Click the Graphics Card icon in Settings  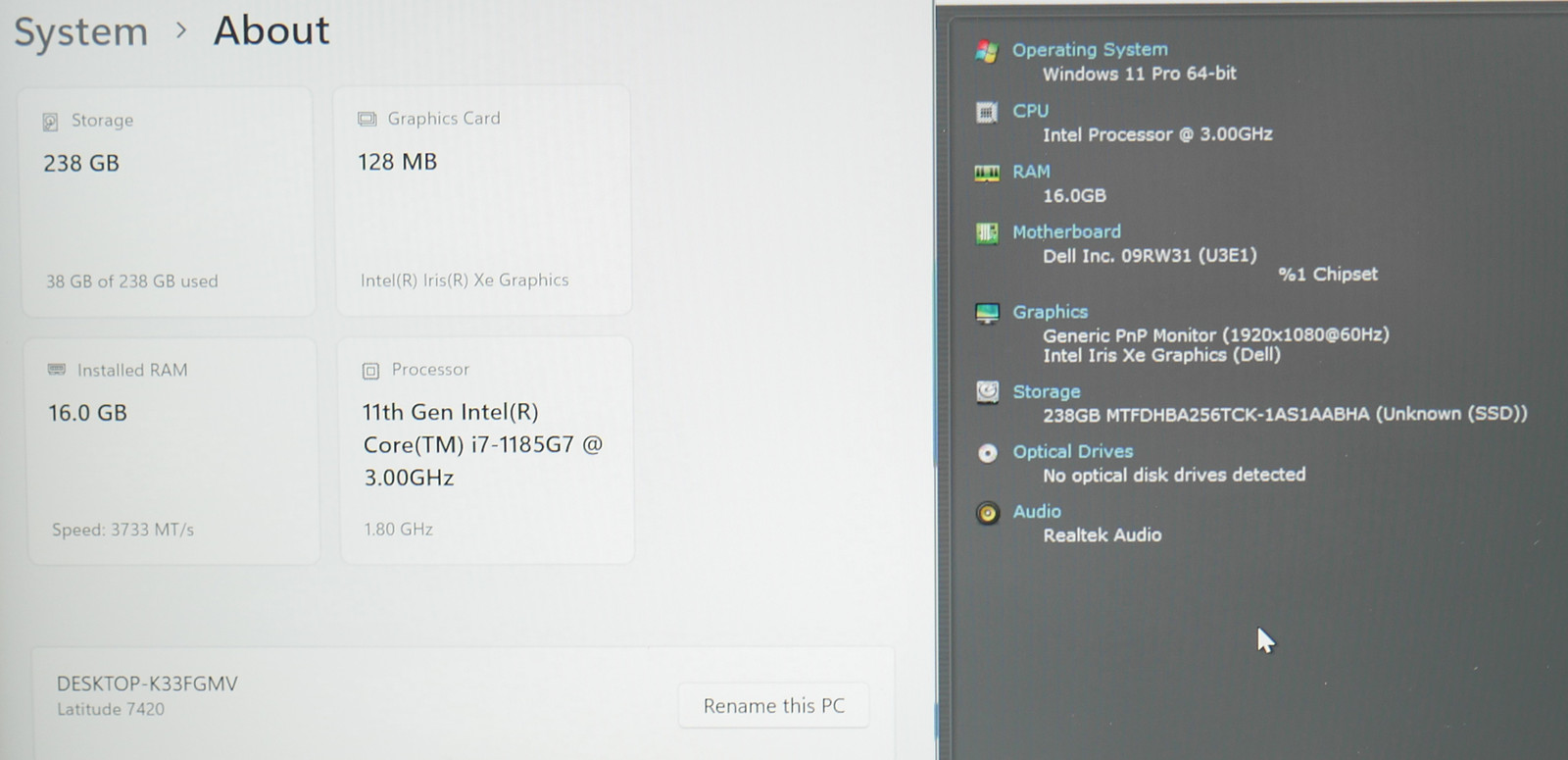pos(367,119)
